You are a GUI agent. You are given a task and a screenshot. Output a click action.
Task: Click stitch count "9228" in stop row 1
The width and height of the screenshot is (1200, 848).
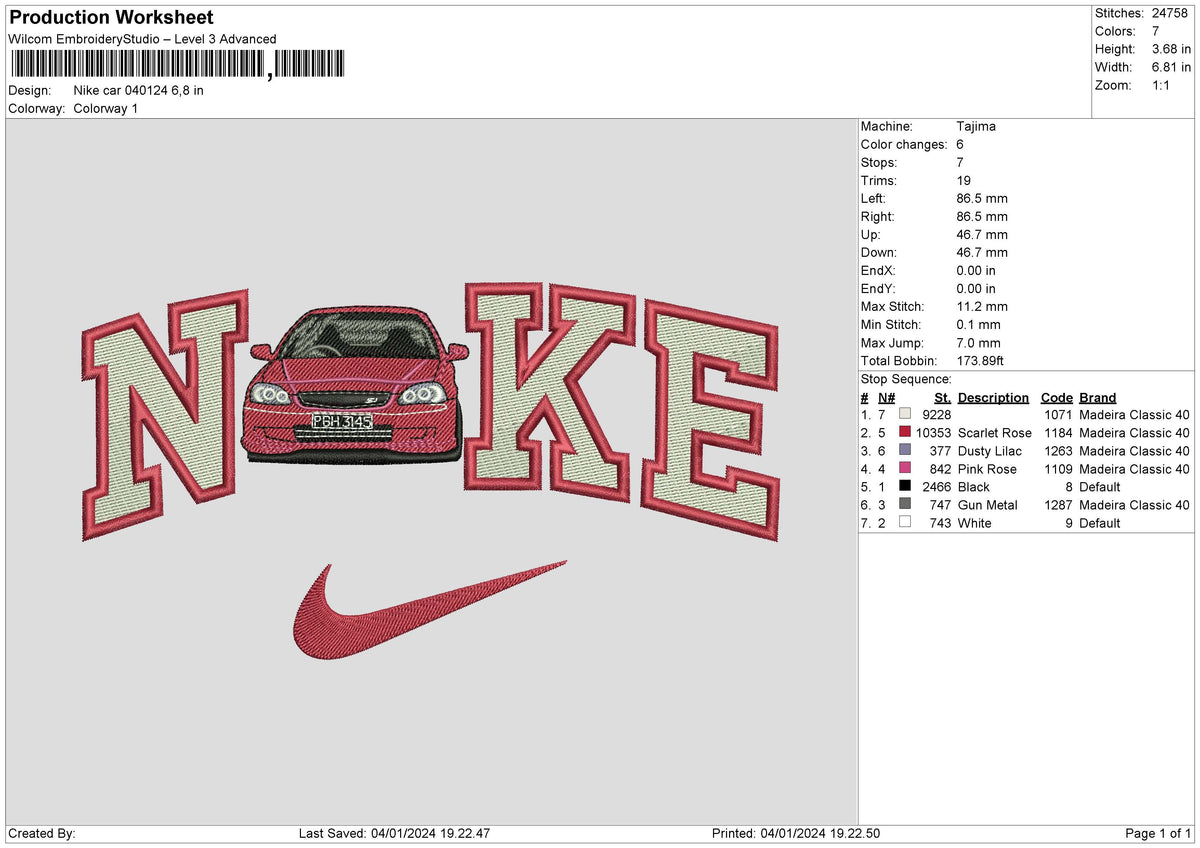pos(937,414)
